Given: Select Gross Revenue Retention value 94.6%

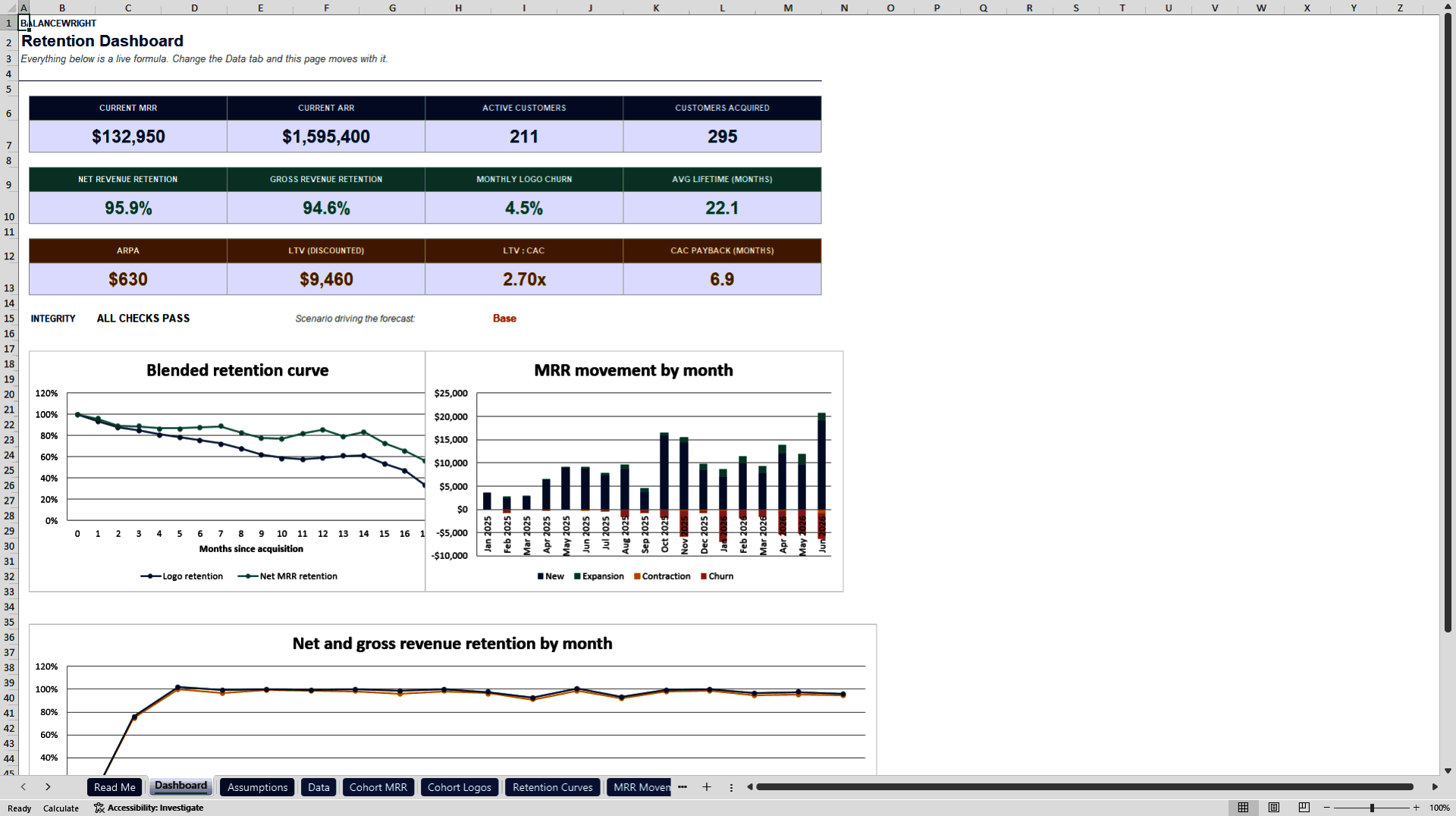Looking at the screenshot, I should pyautogui.click(x=326, y=208).
